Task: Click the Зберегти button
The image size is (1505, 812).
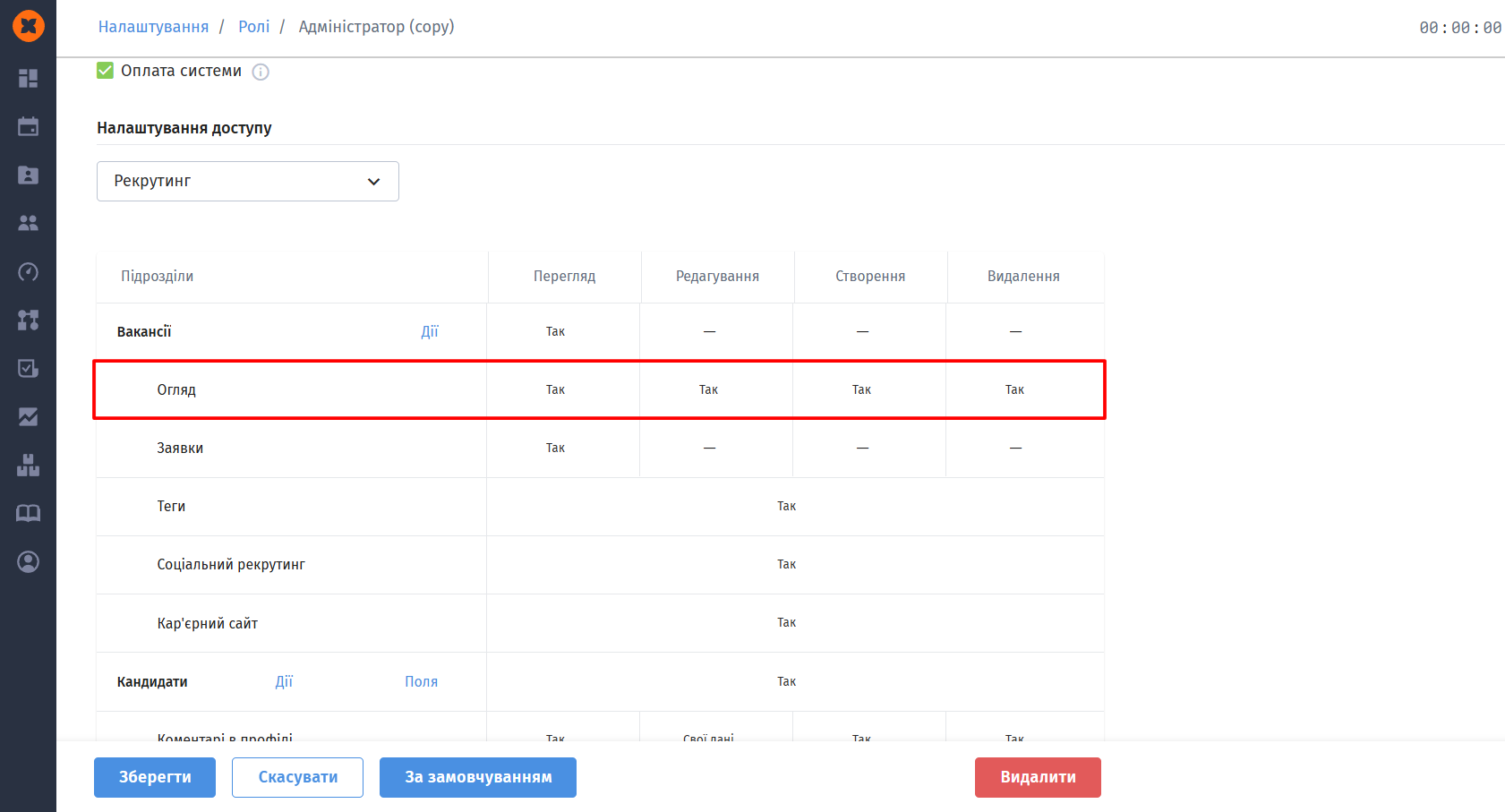Action: coord(155,777)
